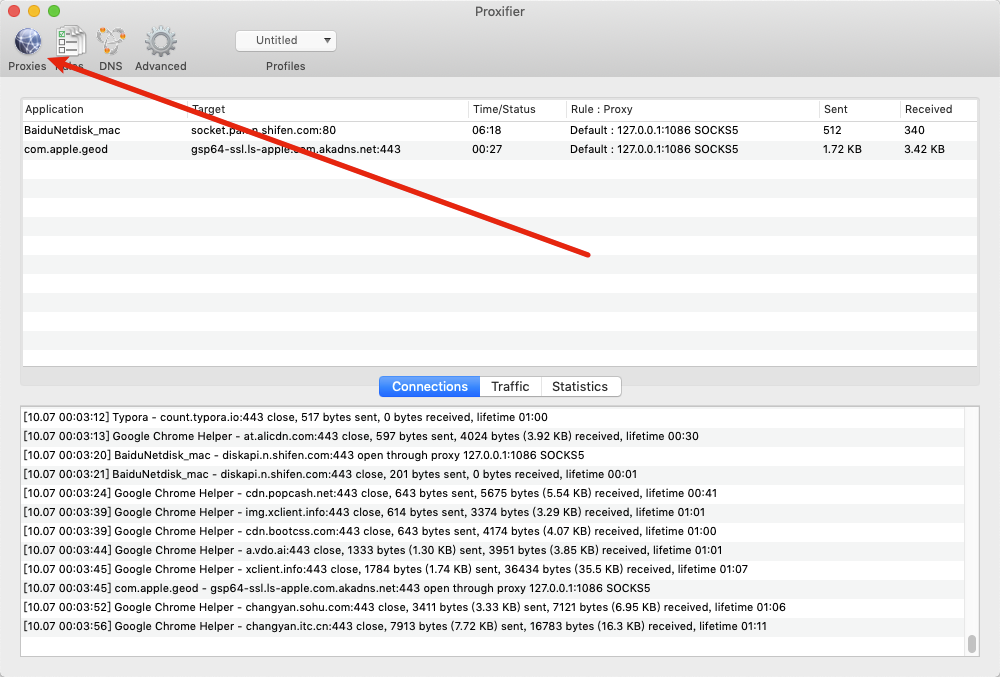Viewport: 1000px width, 677px height.
Task: Click the 00:27 time status cell
Action: tap(487, 149)
